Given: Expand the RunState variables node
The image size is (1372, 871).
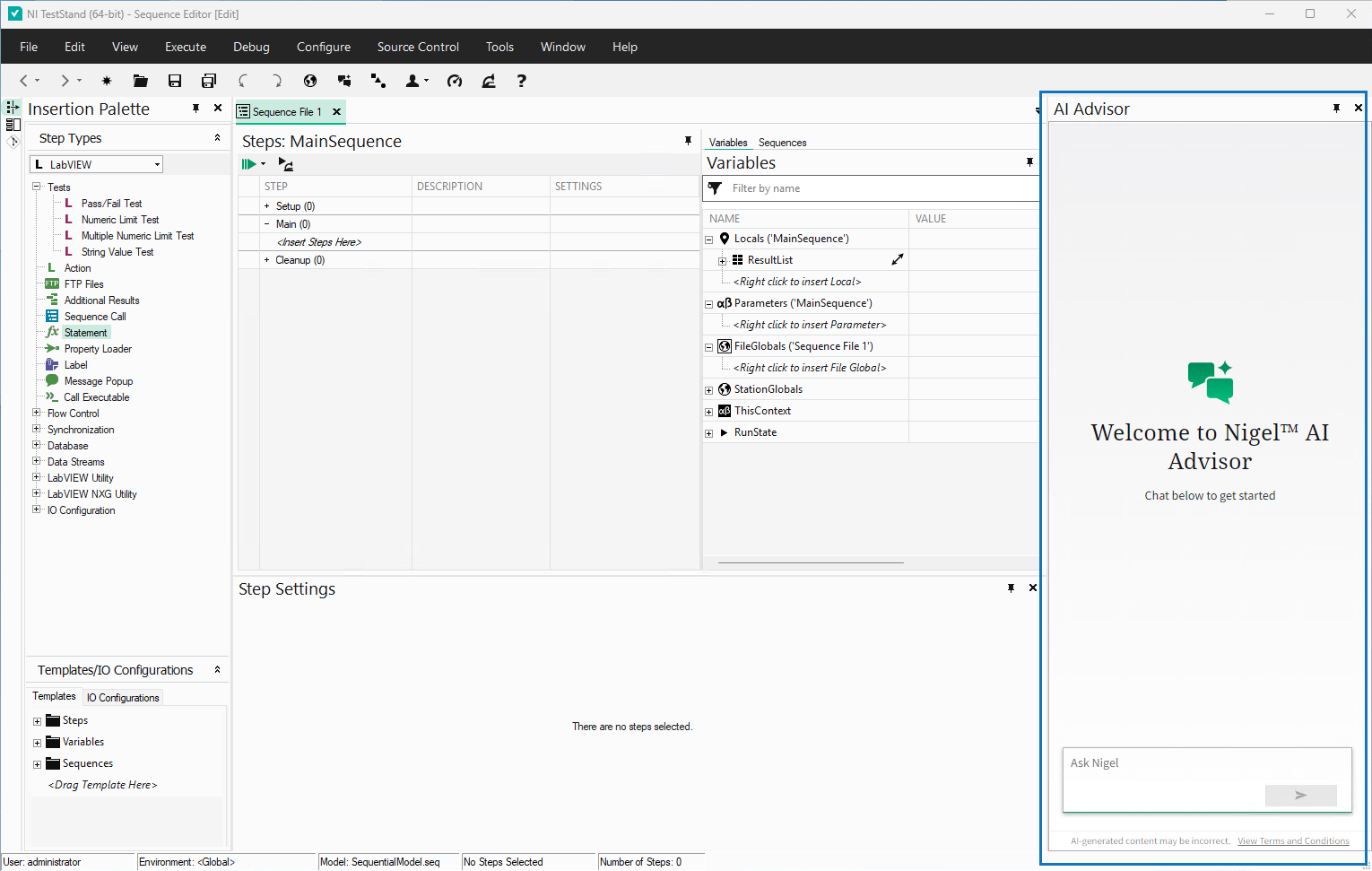Looking at the screenshot, I should pyautogui.click(x=708, y=433).
